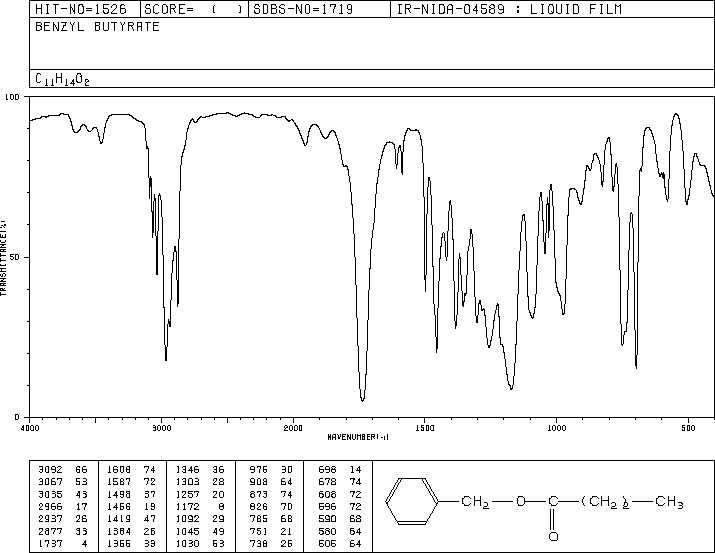This screenshot has width=715, height=553.
Task: Pick the 1346 wavenumber value
Action: 187,469
